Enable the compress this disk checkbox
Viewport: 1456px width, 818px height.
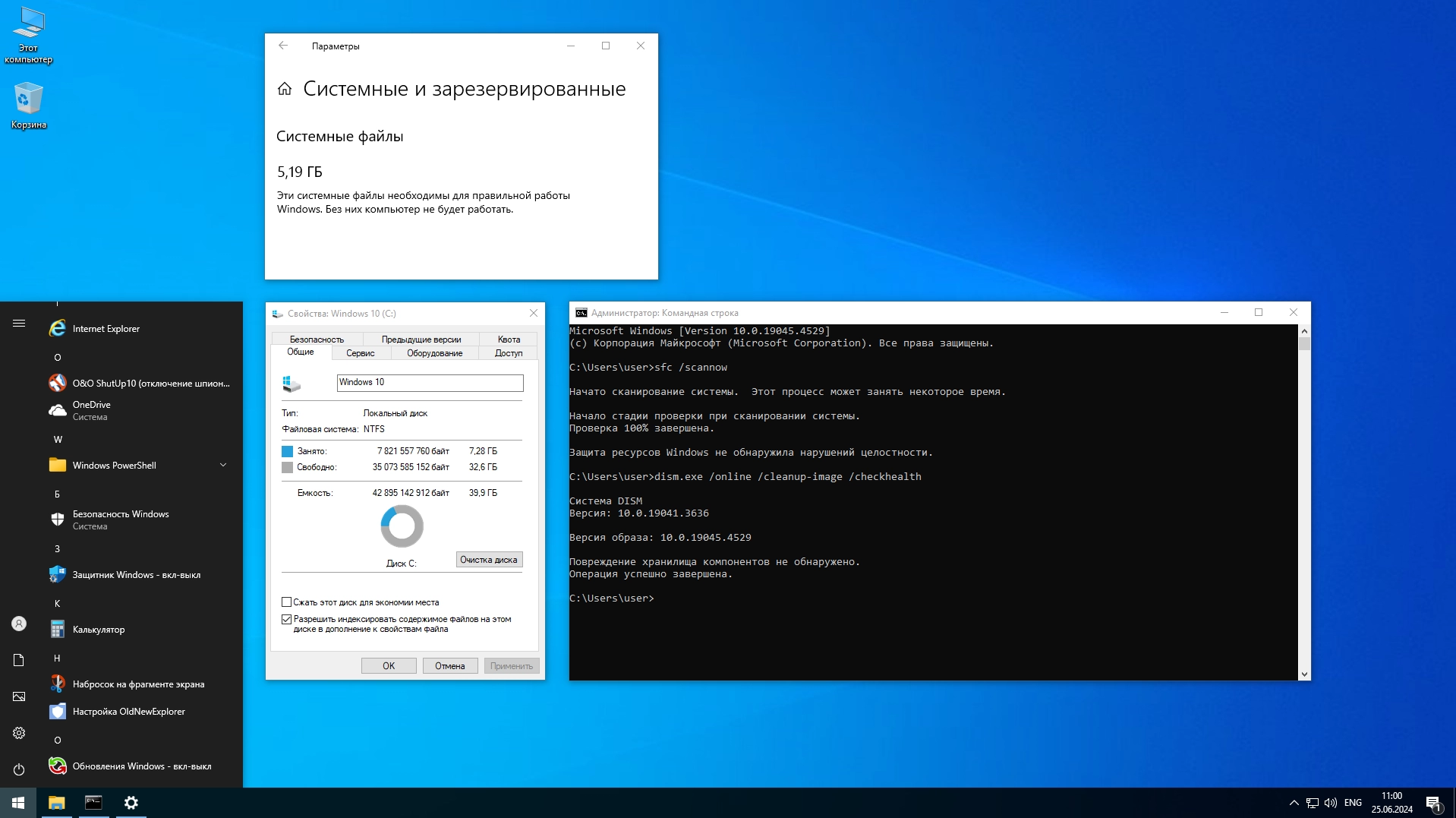click(287, 602)
